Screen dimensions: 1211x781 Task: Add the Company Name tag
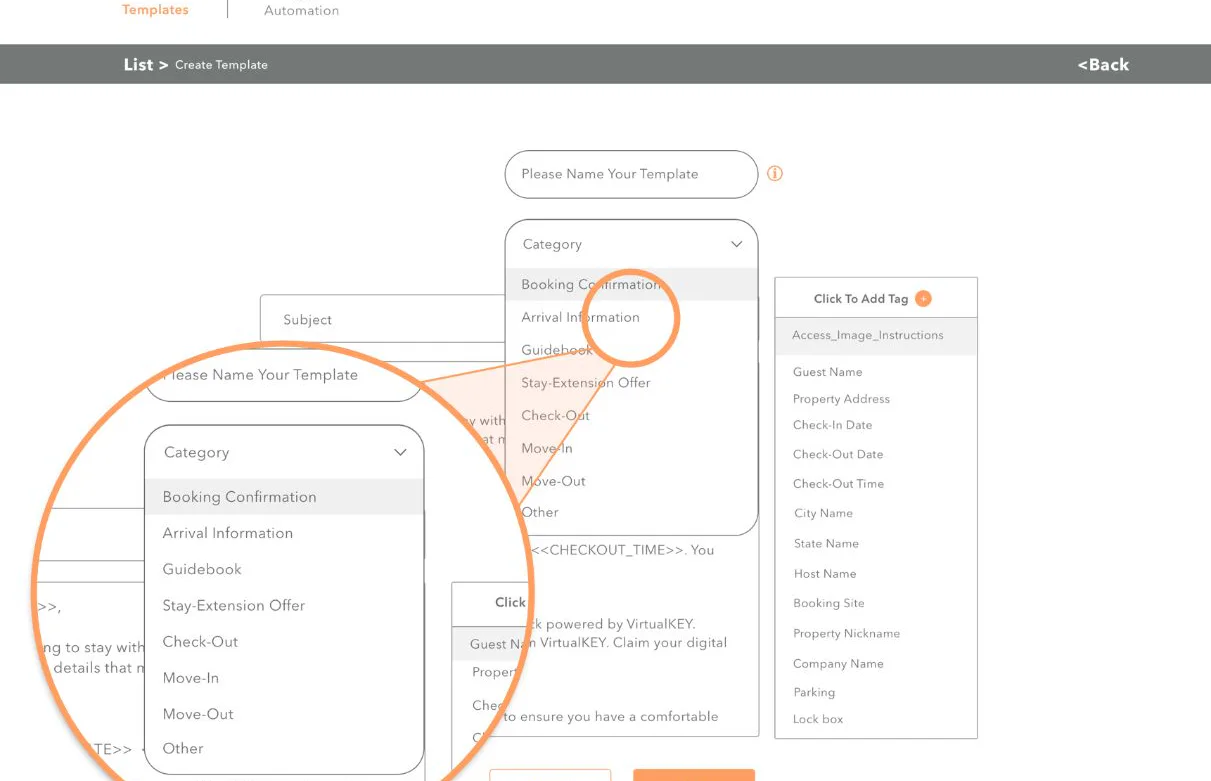838,664
